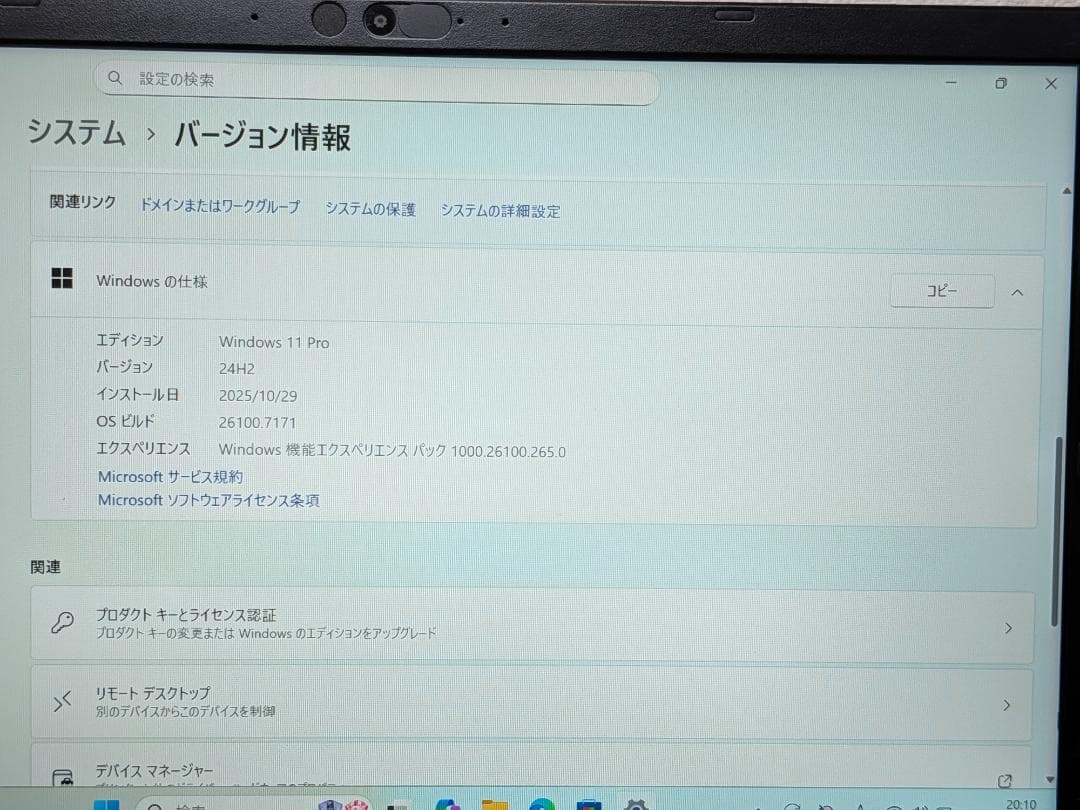Click the Windows logo icon beside Windows の仕様
1080x810 pixels.
coord(62,279)
